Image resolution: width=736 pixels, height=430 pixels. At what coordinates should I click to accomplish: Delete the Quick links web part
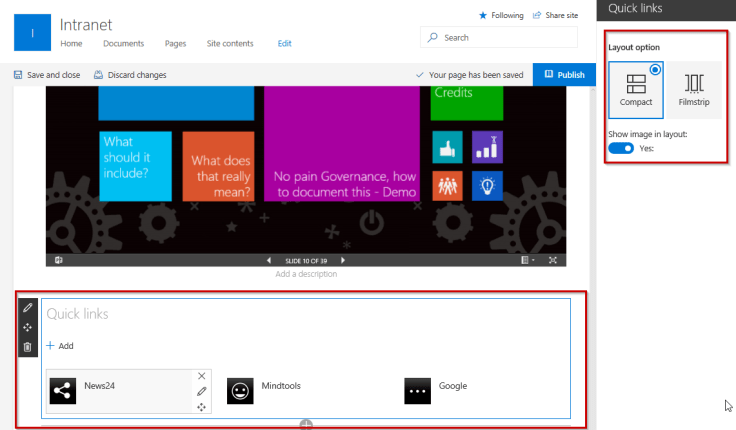(x=28, y=347)
